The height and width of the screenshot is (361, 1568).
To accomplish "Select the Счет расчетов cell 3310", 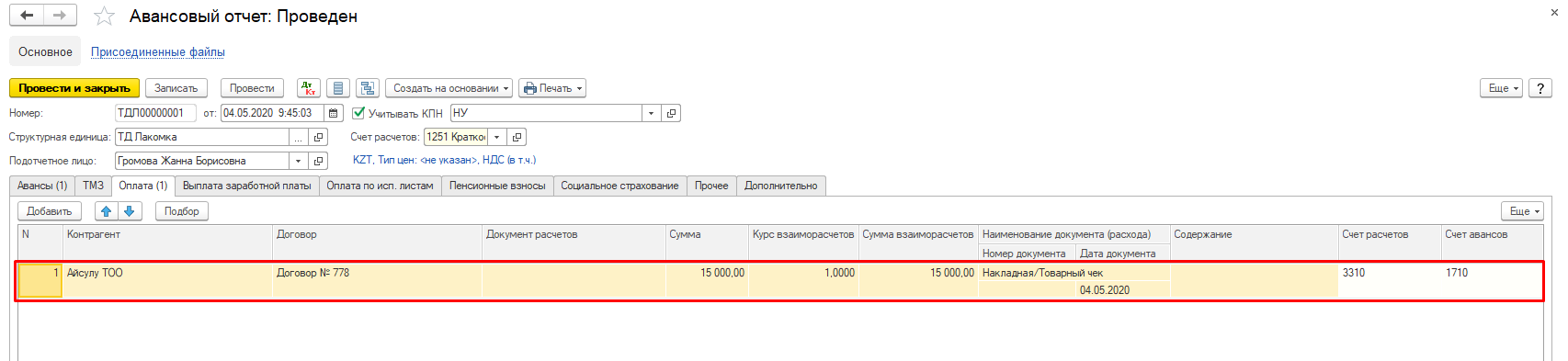I will pyautogui.click(x=1390, y=281).
